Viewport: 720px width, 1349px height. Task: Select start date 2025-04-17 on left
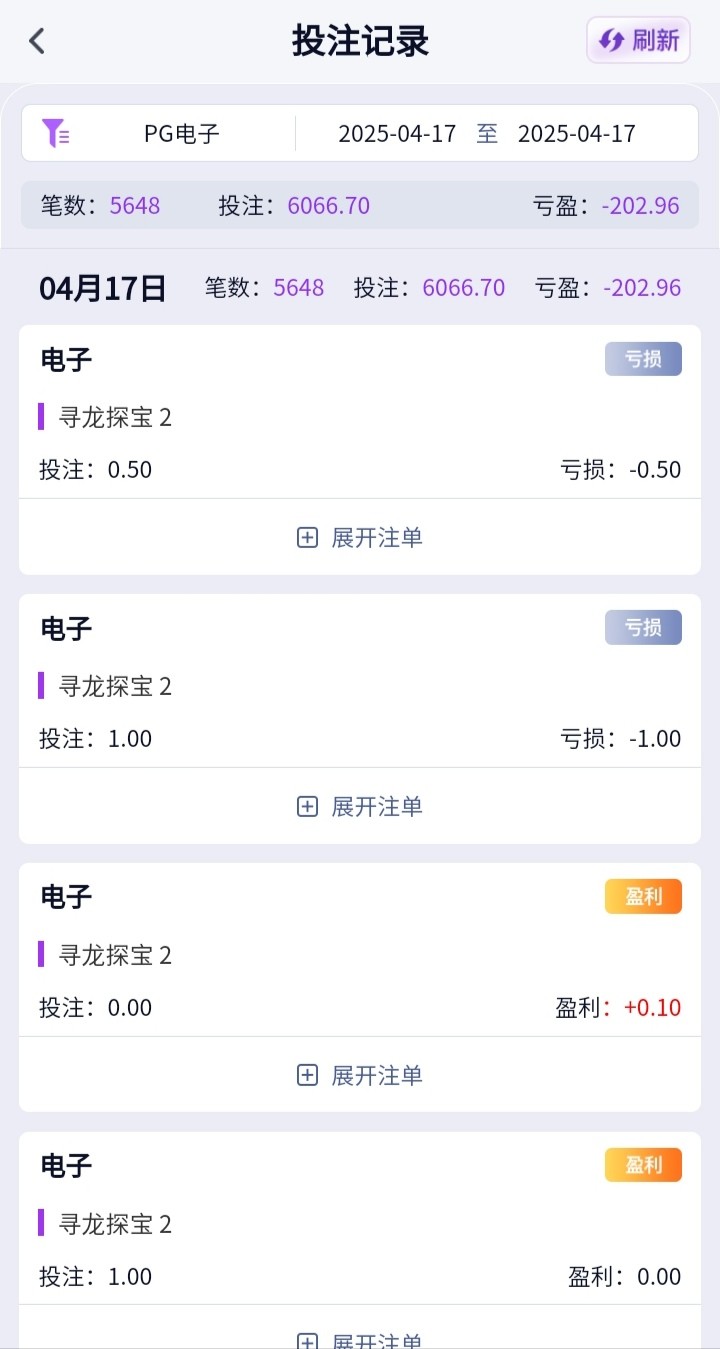(x=397, y=134)
